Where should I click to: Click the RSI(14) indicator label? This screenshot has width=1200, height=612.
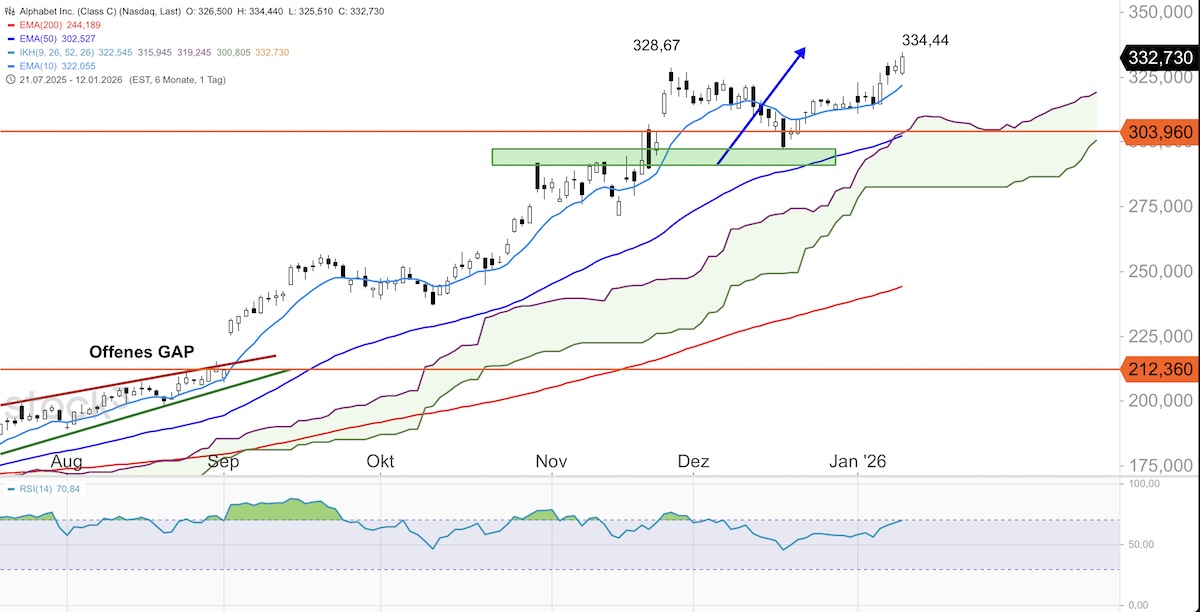coord(36,491)
